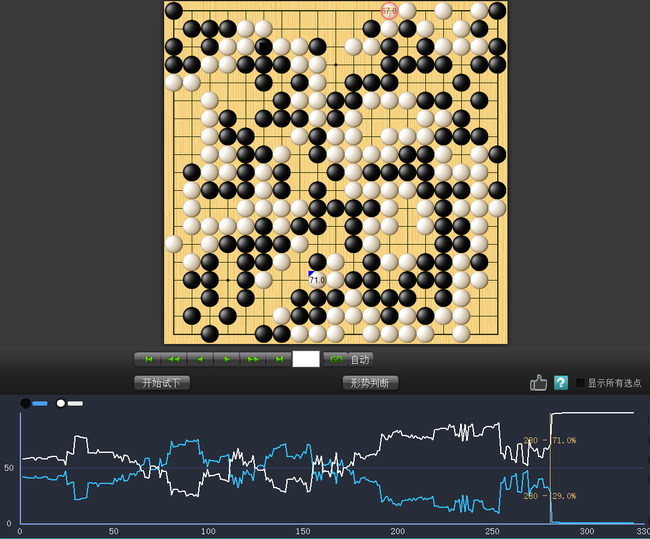Click the thumbs-up like icon
This screenshot has width=650, height=539.
tap(538, 383)
